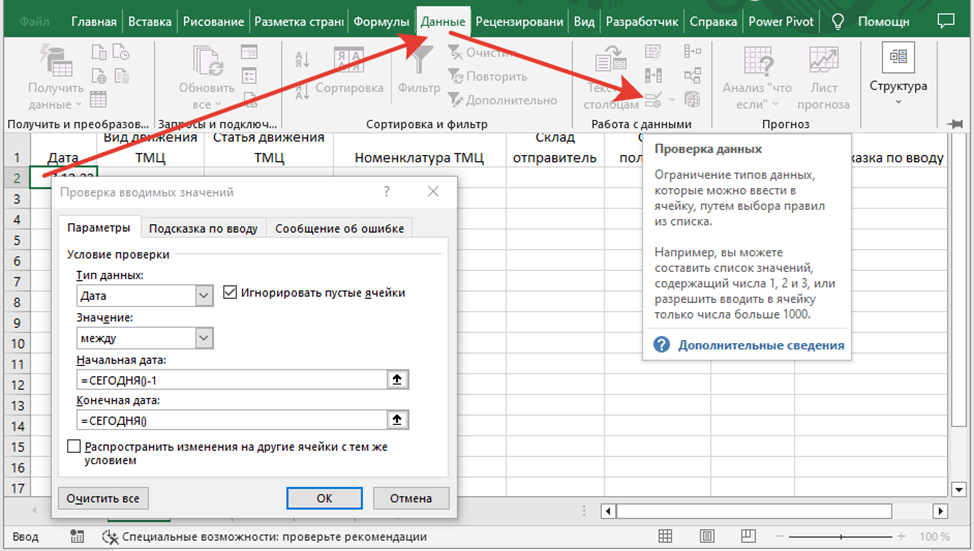Click the vertical scrollbar down arrow
The image size is (974, 551).
[x=959, y=489]
